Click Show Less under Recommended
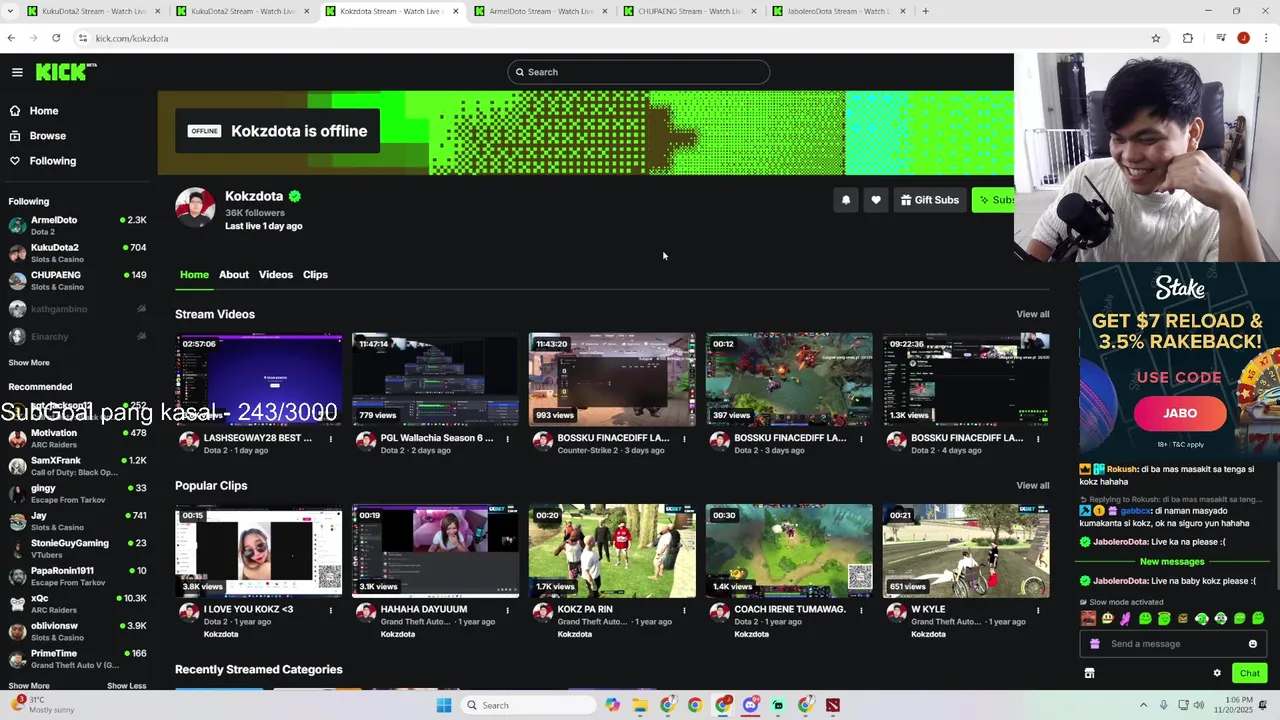The width and height of the screenshot is (1280, 720). [x=126, y=686]
